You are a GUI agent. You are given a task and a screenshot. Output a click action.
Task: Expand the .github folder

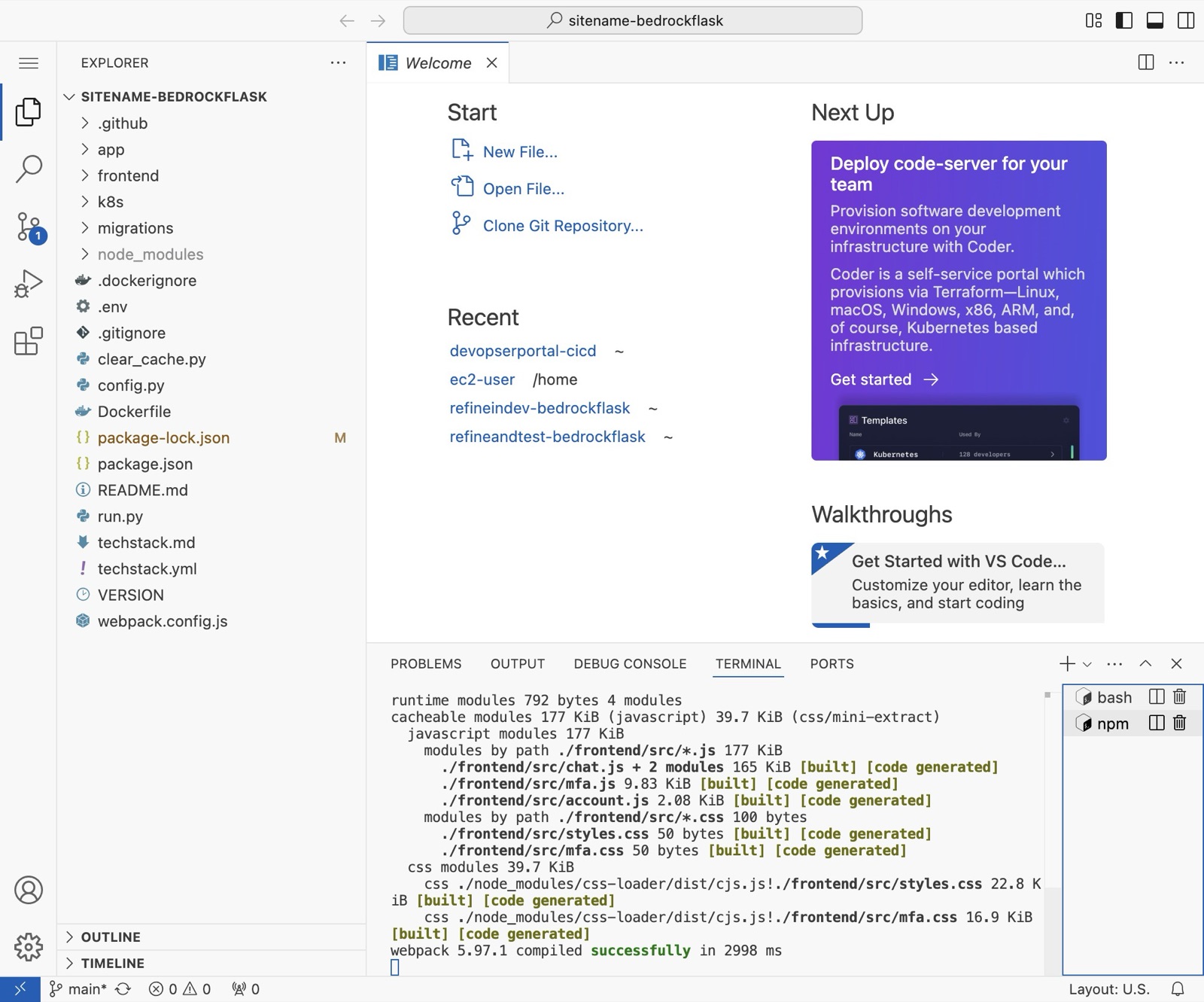point(211,123)
